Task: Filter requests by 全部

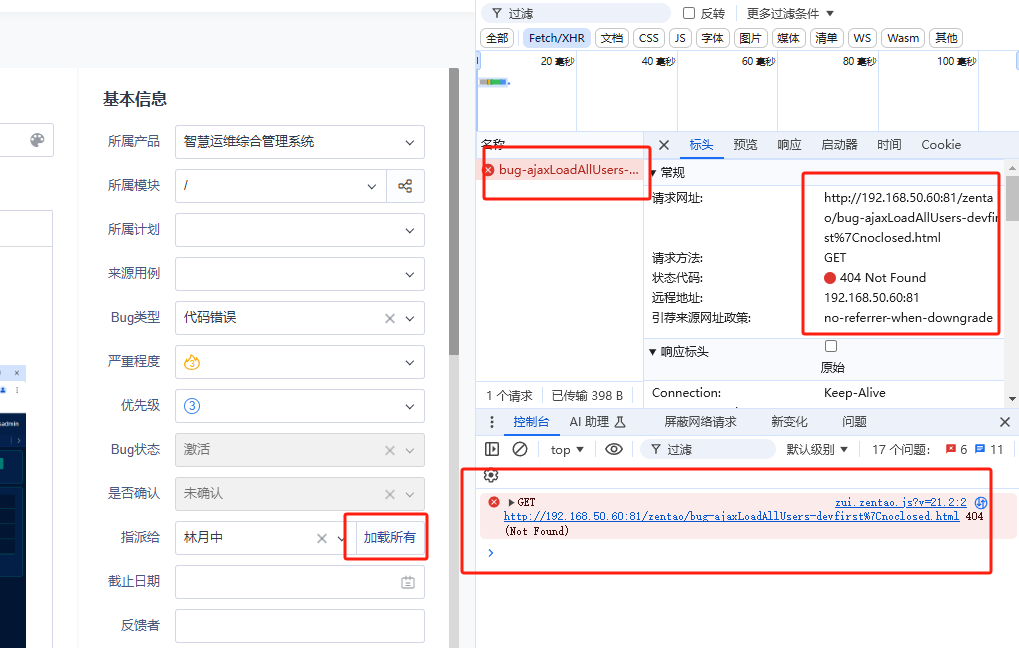Action: click(497, 38)
